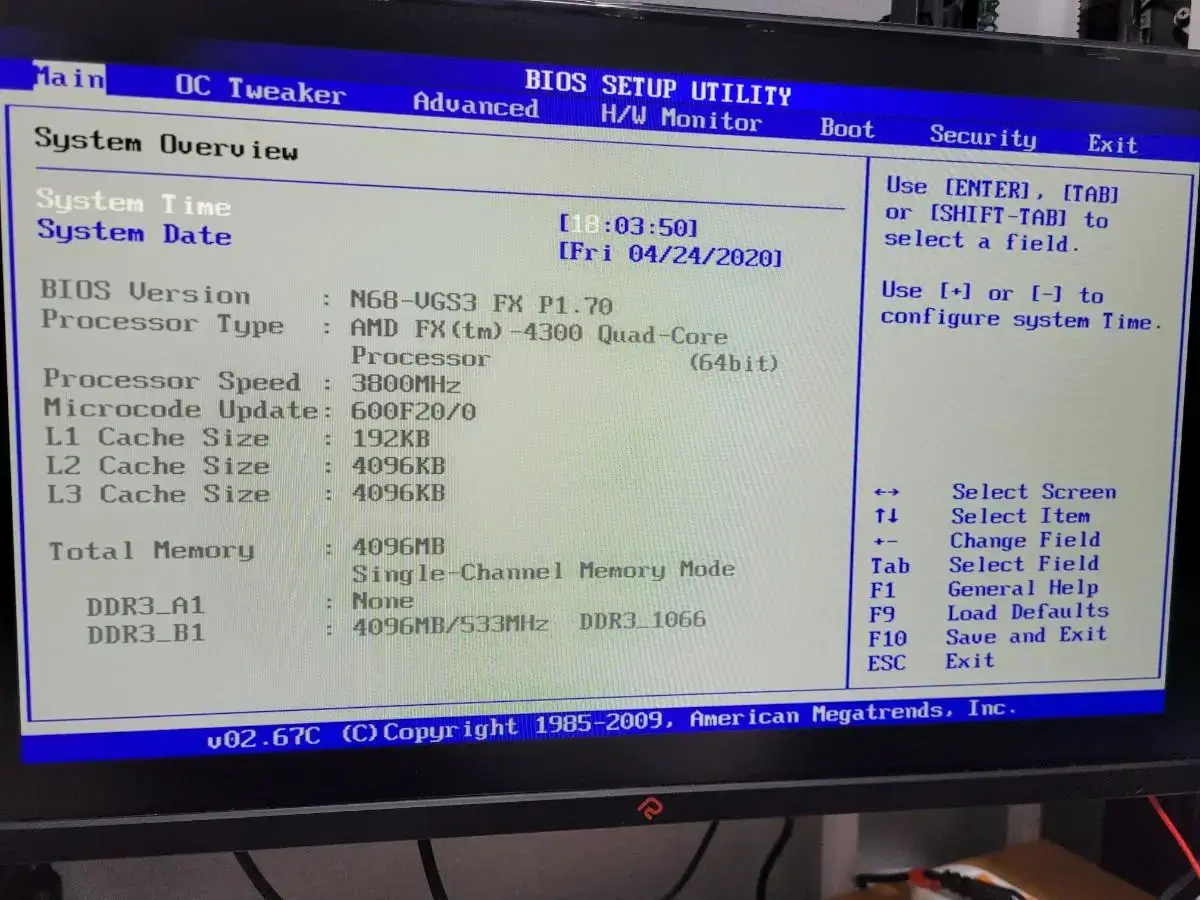Click the BIOS SETUP UTILITY title

point(658,87)
